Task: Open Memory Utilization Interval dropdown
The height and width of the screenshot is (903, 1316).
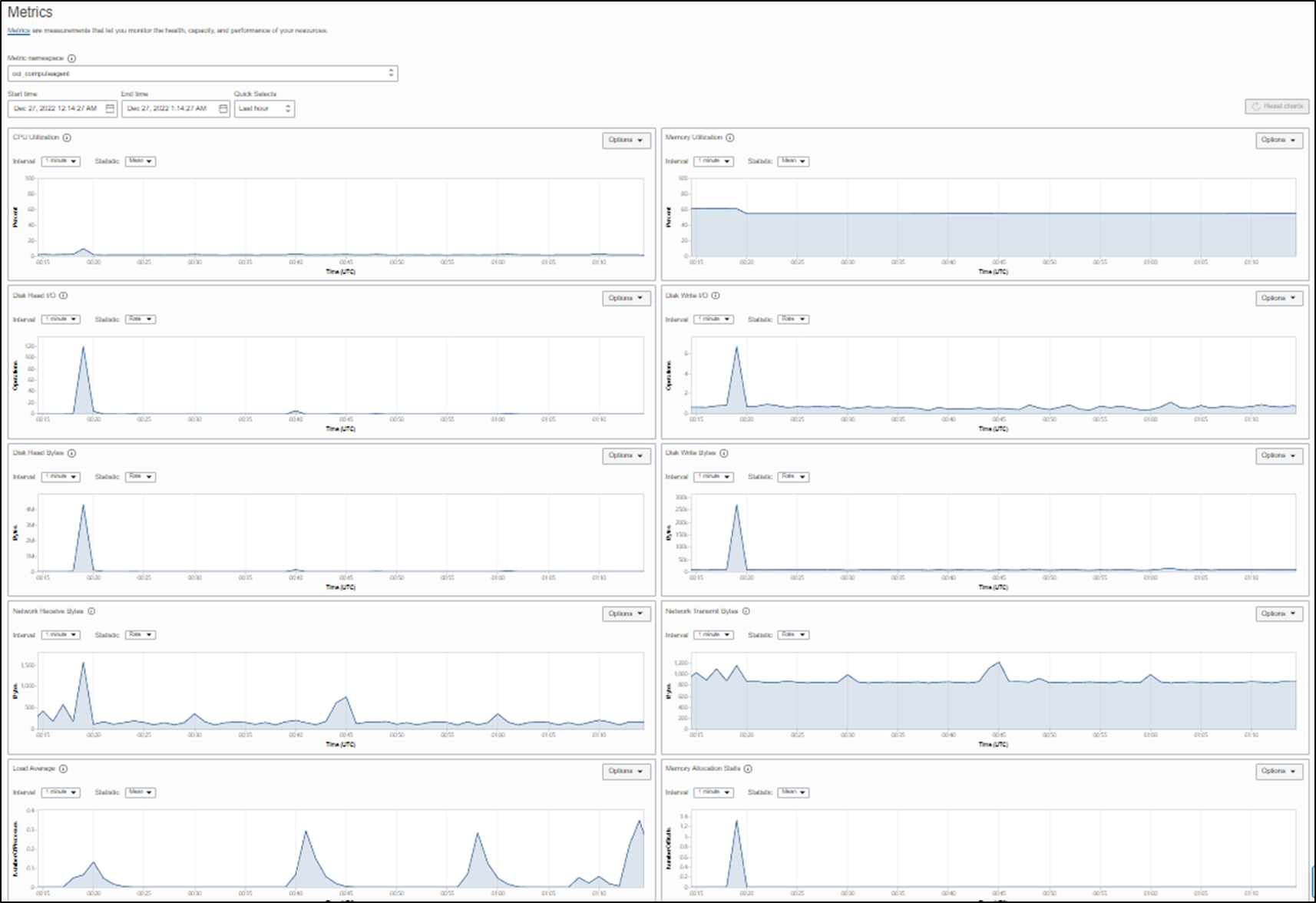Action: pos(713,161)
